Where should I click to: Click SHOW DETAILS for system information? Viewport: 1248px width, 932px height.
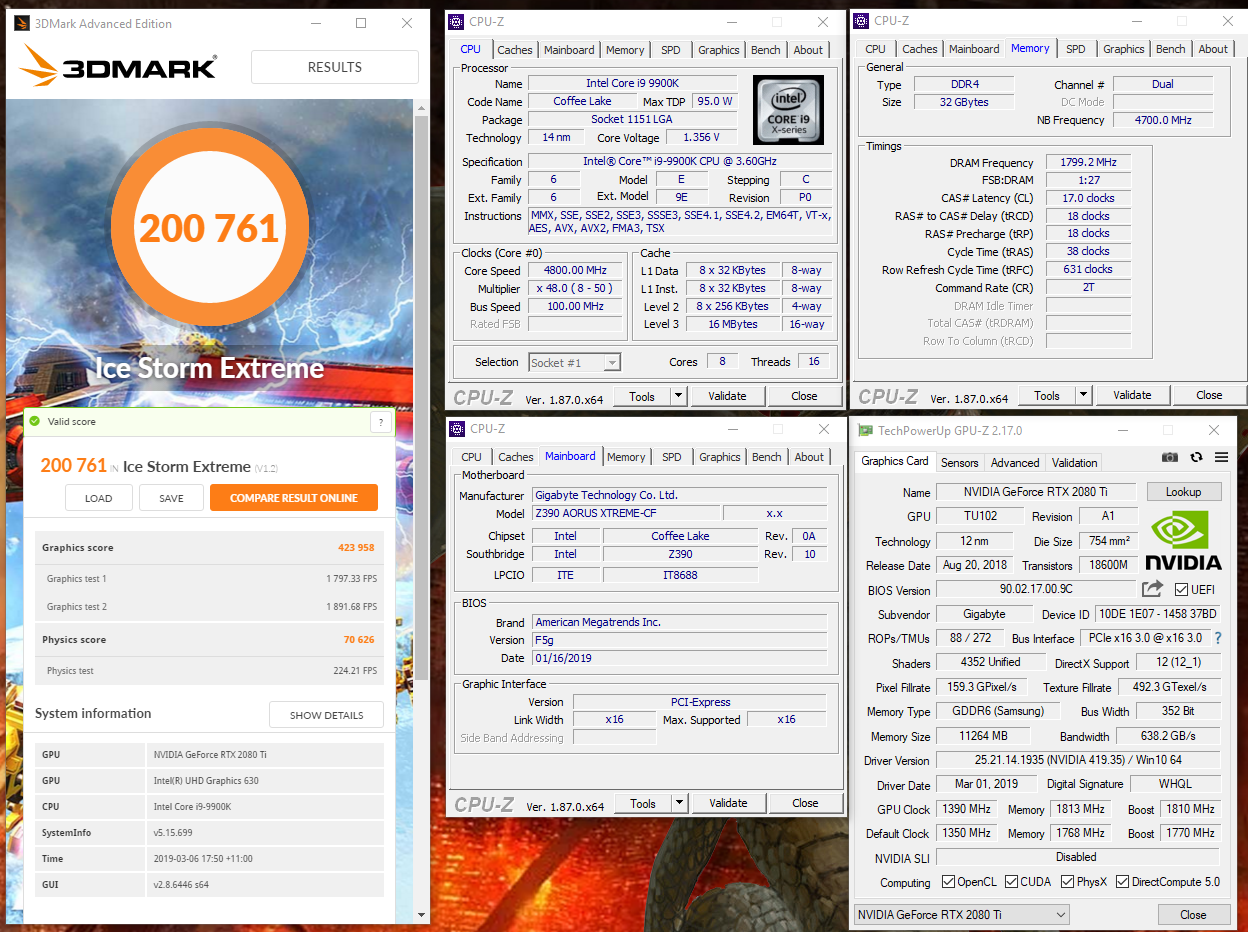tap(326, 715)
